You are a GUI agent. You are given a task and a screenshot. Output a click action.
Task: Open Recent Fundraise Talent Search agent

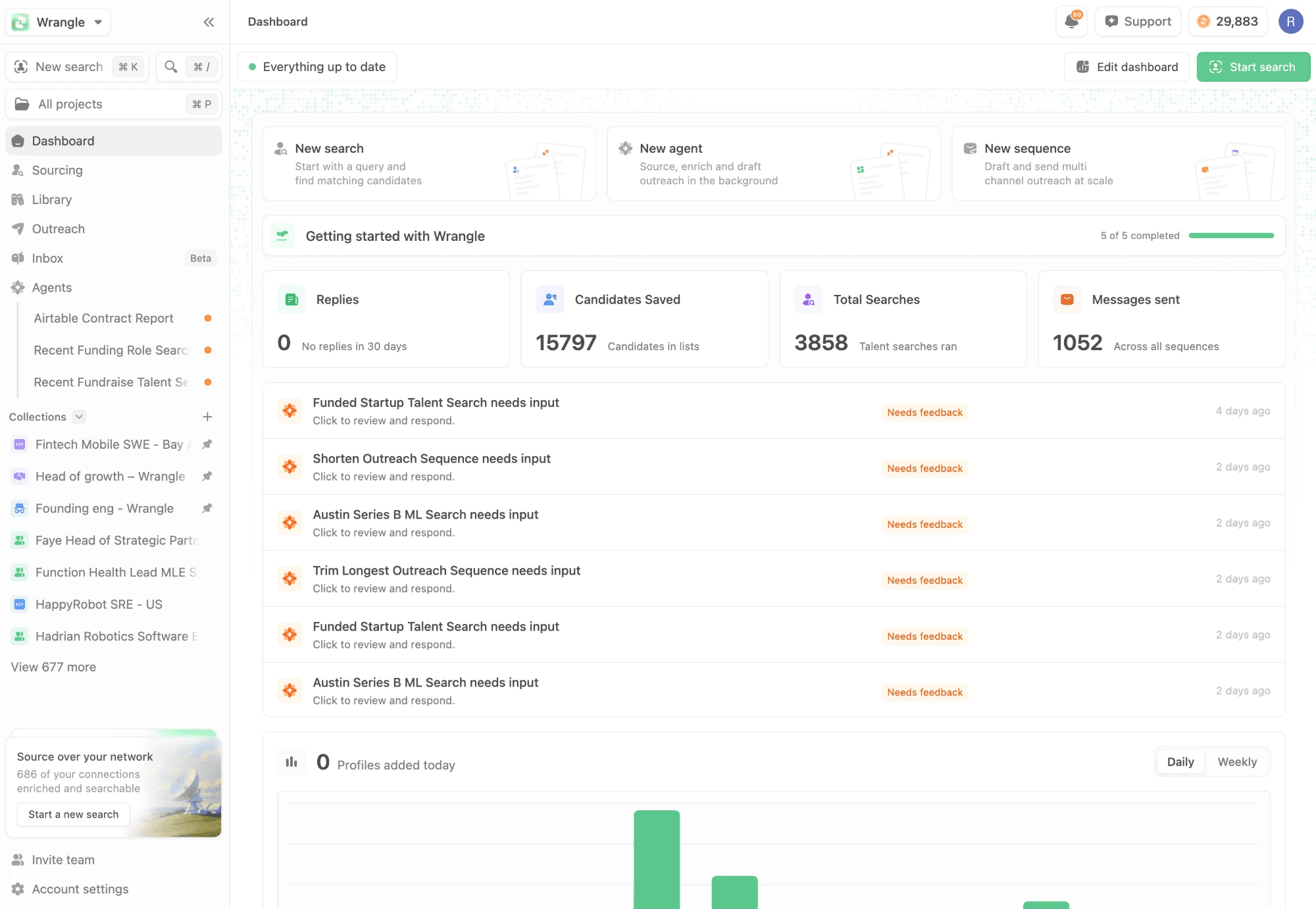tap(121, 382)
